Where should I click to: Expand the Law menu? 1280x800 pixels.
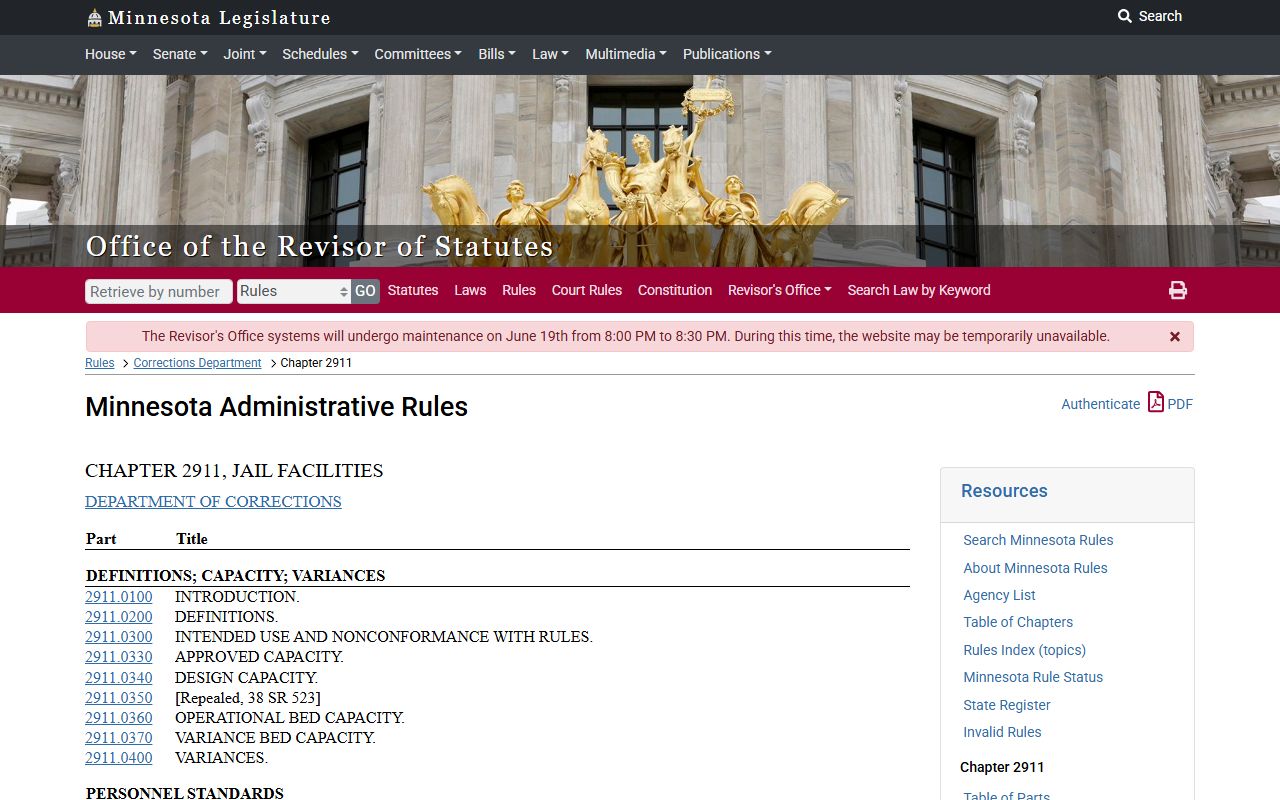(550, 54)
